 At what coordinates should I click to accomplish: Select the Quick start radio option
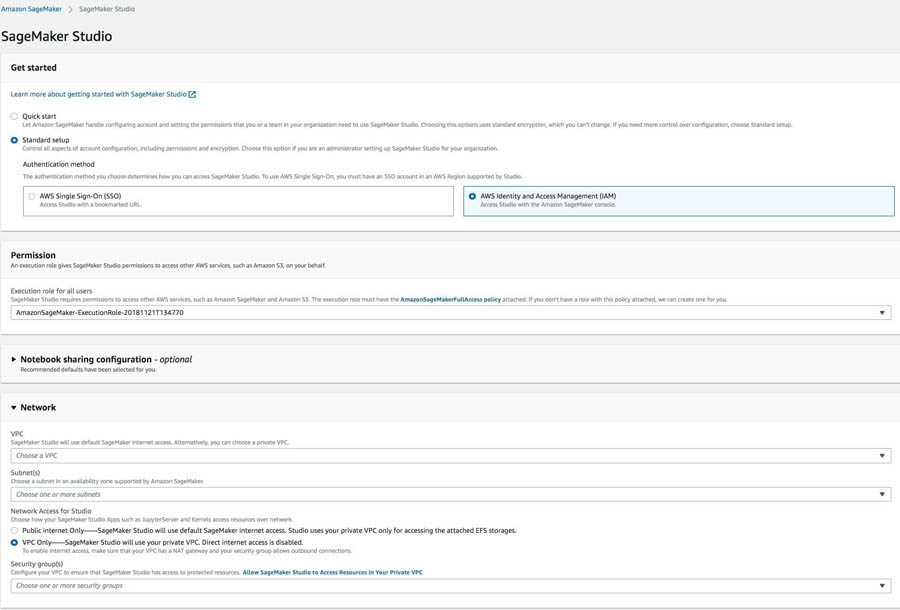[14, 116]
